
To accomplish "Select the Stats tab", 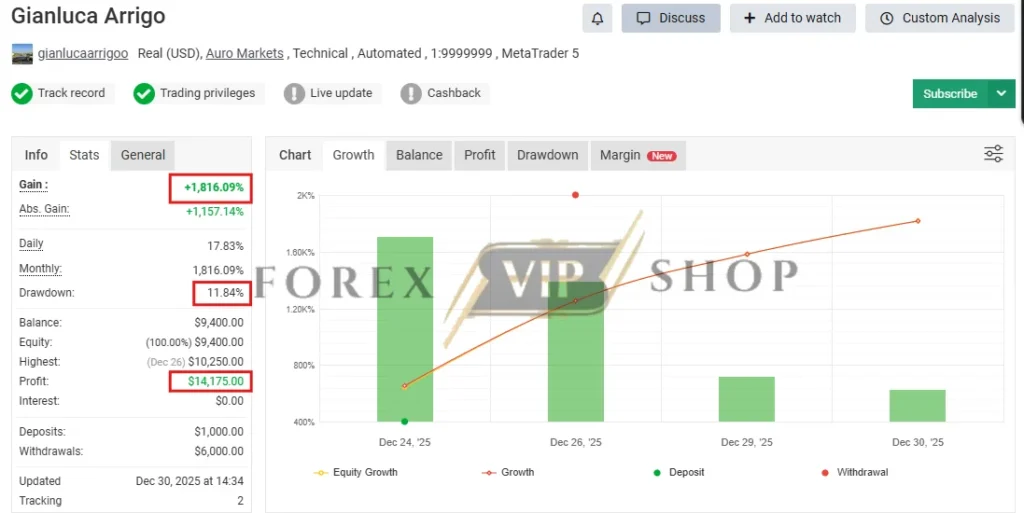I will point(84,155).
